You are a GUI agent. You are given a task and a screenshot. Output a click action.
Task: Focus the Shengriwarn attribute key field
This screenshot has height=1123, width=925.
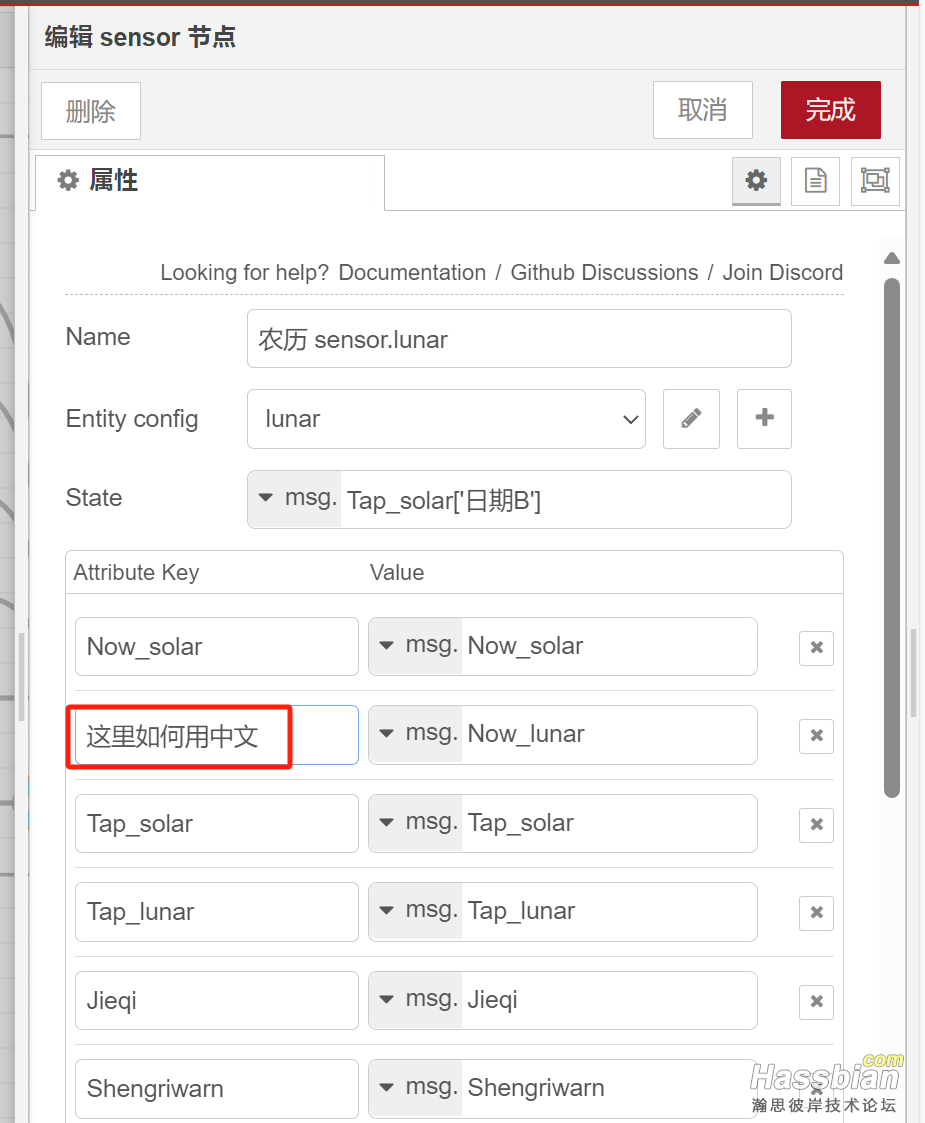tap(217, 1089)
